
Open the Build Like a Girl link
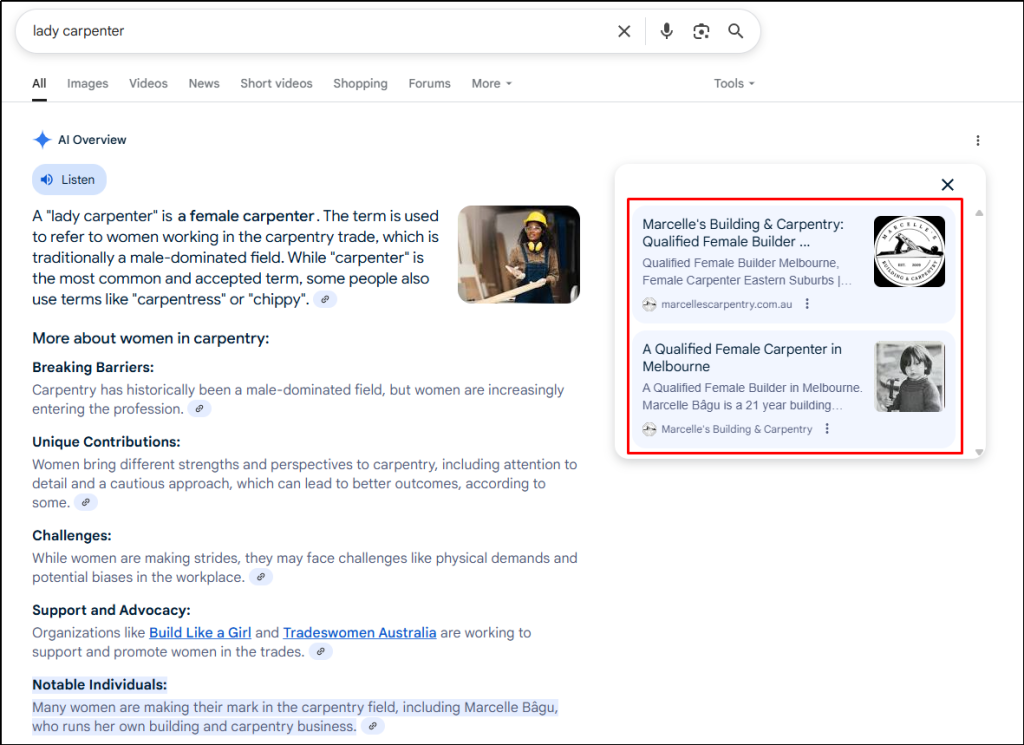click(200, 633)
